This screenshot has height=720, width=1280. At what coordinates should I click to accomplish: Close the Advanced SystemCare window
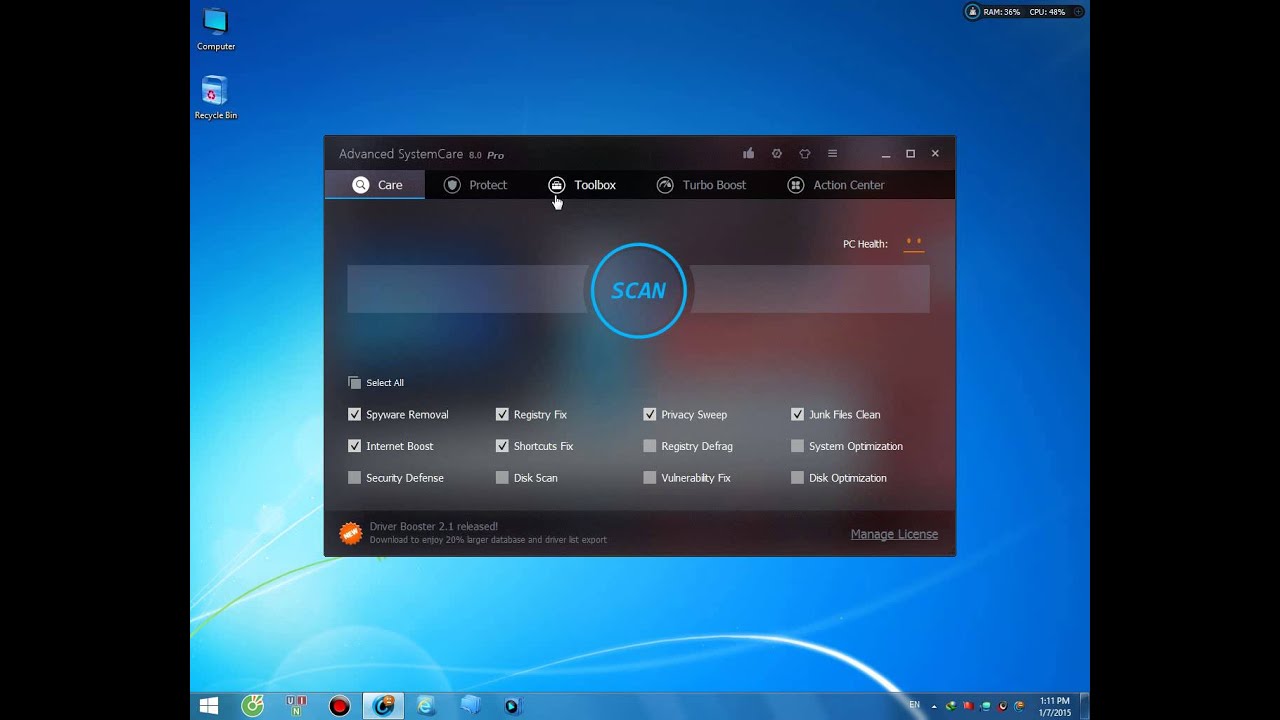(935, 154)
